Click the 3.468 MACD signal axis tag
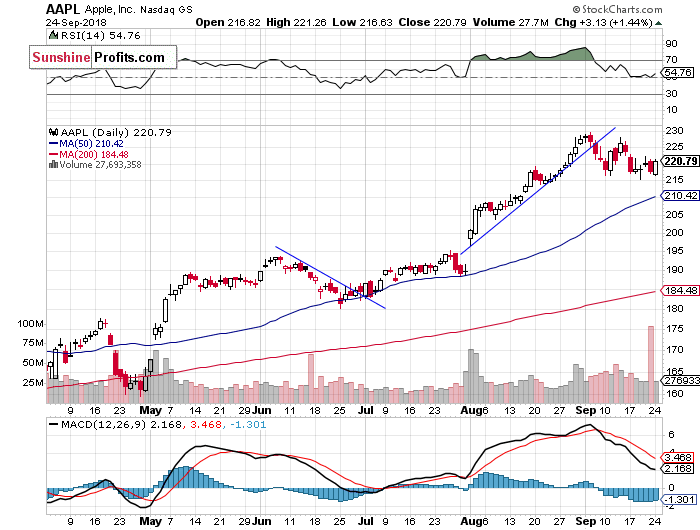 click(678, 457)
